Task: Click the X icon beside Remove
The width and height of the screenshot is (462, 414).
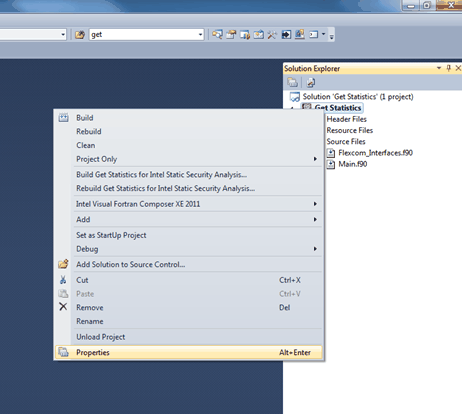Action: coord(63,307)
